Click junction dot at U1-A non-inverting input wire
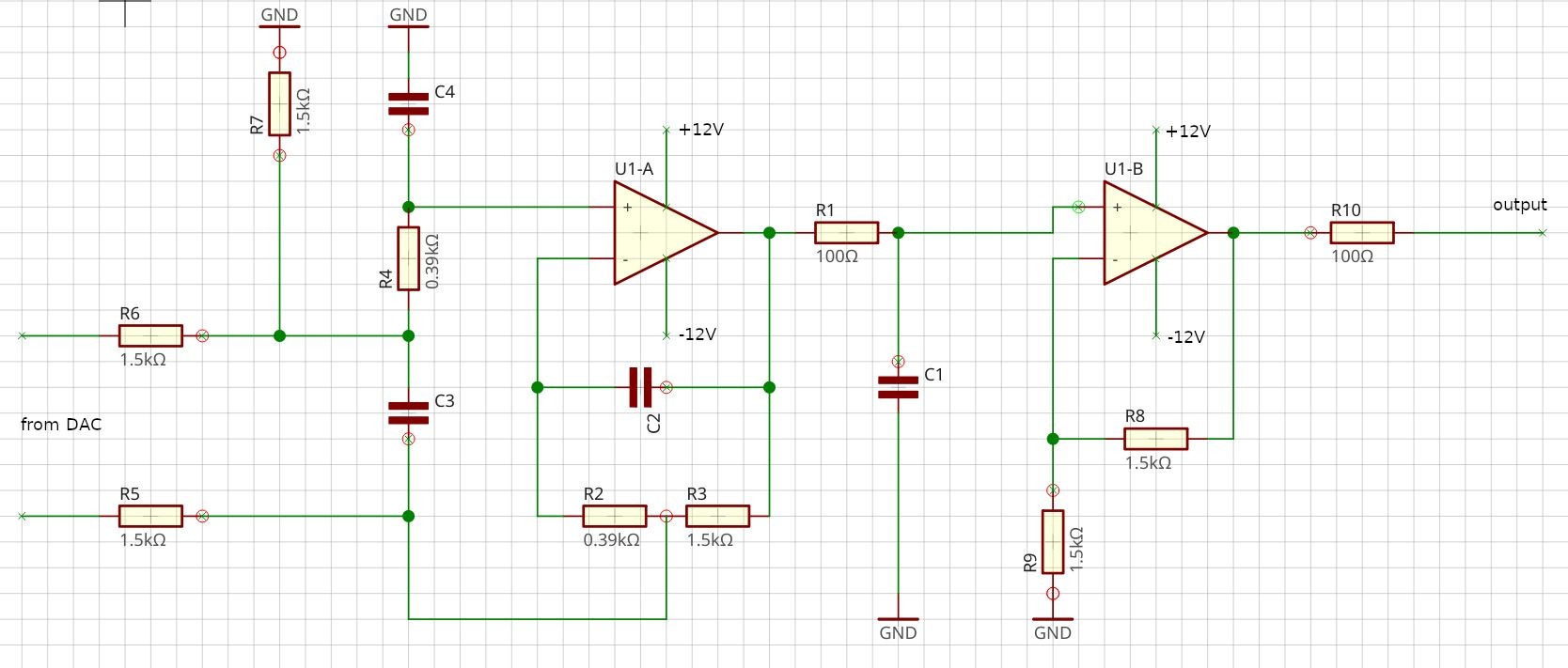 pyautogui.click(x=408, y=207)
